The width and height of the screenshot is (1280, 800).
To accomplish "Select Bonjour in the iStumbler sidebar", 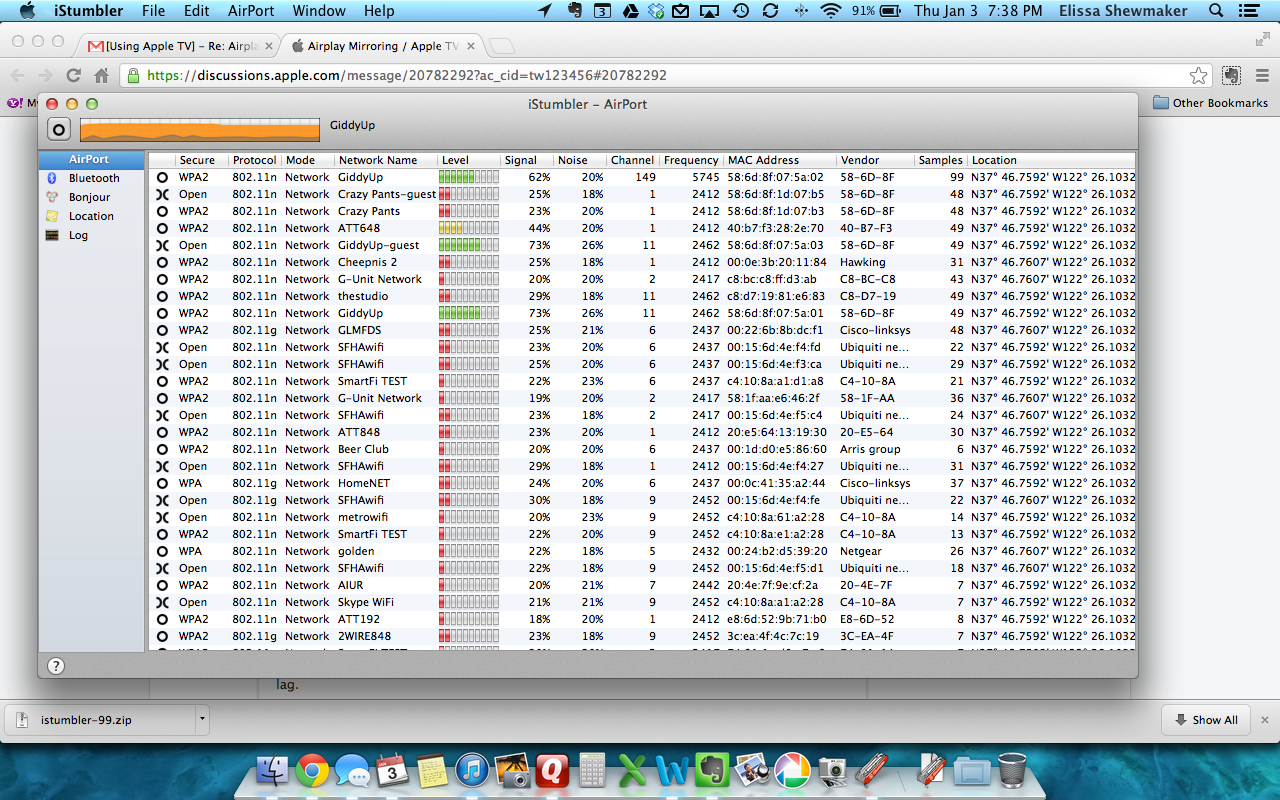I will (x=91, y=197).
